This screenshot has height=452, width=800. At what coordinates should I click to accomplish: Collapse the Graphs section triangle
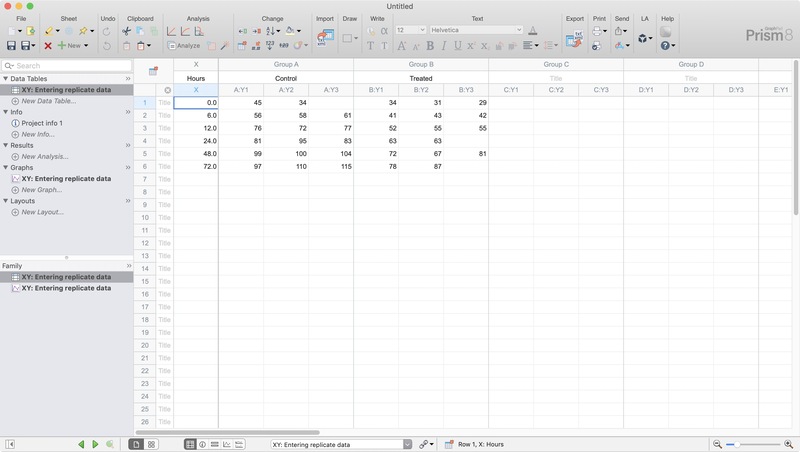tap(6, 167)
